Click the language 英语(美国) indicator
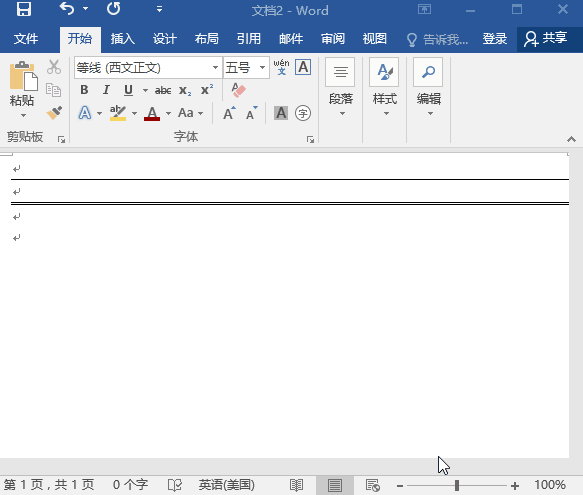This screenshot has height=495, width=583. 226,485
